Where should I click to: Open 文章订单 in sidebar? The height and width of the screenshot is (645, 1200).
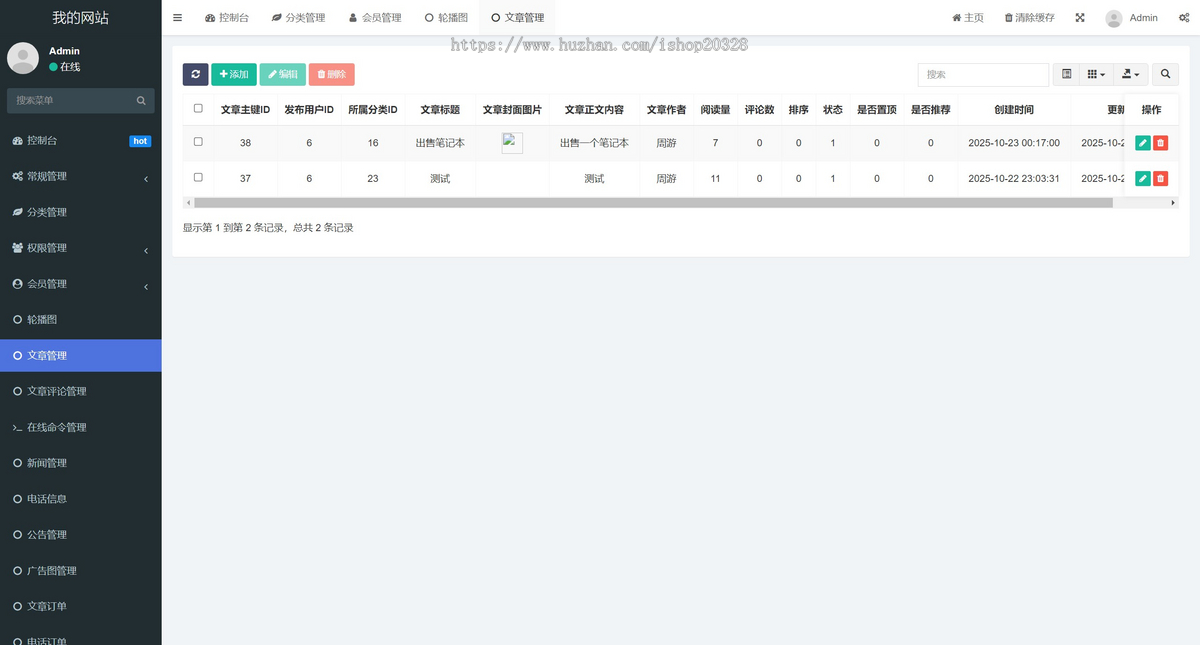pos(80,606)
